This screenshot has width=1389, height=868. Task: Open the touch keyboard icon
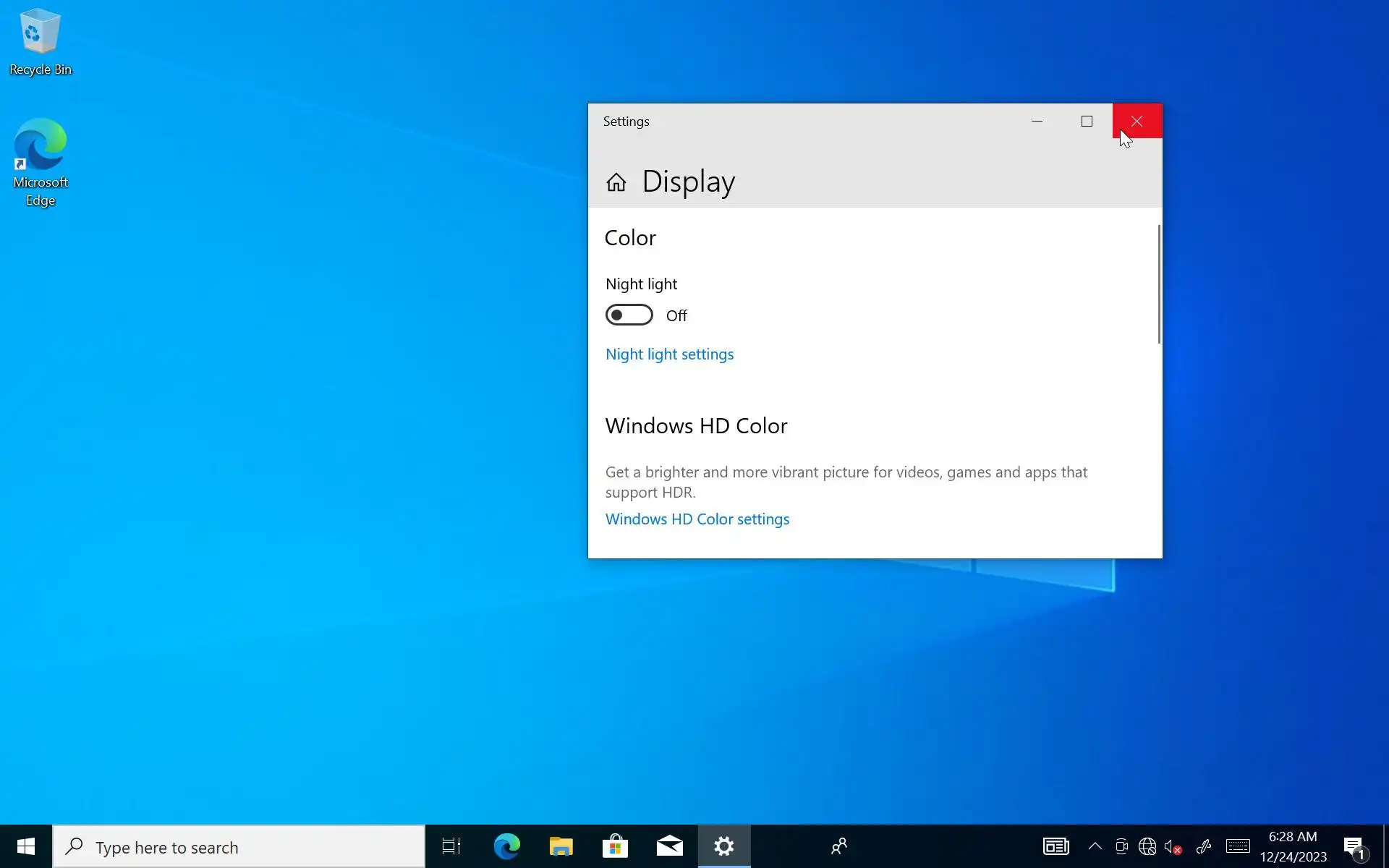[x=1237, y=846]
